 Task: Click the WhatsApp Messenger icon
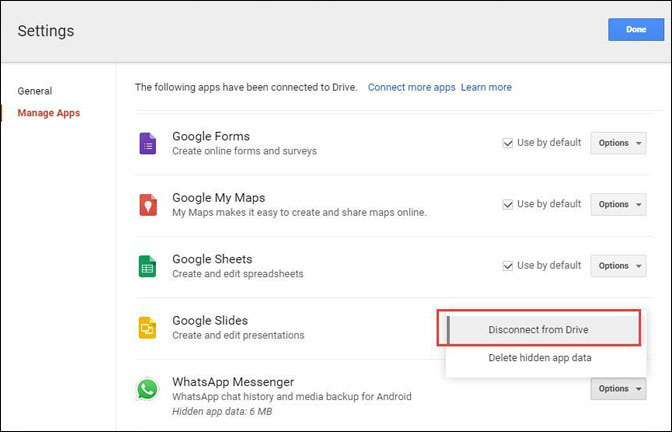coord(148,389)
